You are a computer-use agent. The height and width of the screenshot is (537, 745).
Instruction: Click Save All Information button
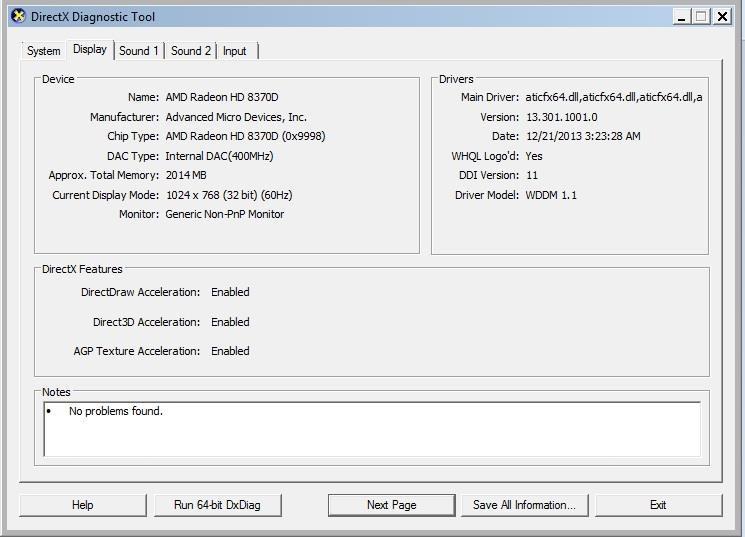[x=524, y=505]
